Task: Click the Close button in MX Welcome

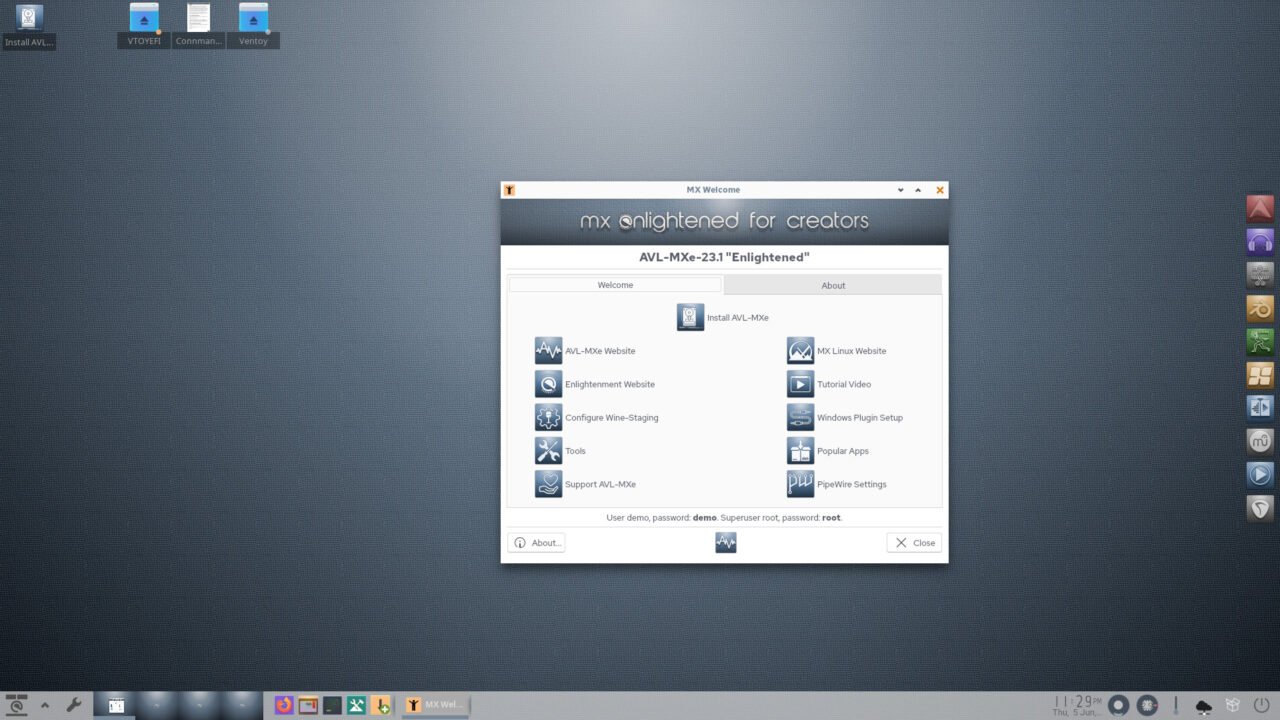Action: click(914, 543)
